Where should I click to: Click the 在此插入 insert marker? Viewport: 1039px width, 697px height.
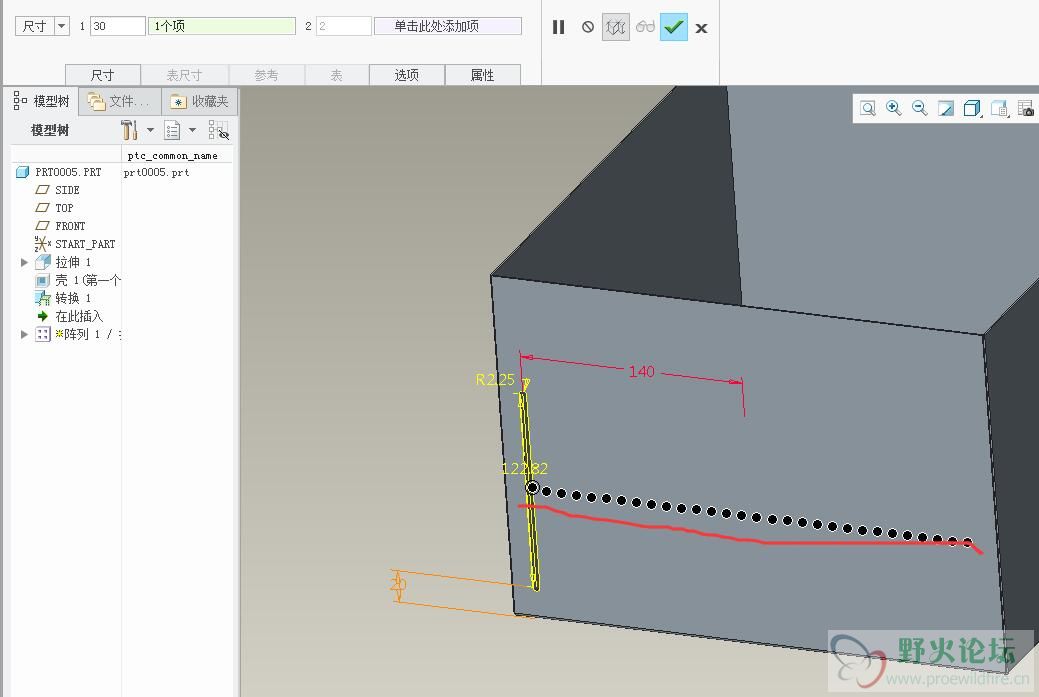70,316
